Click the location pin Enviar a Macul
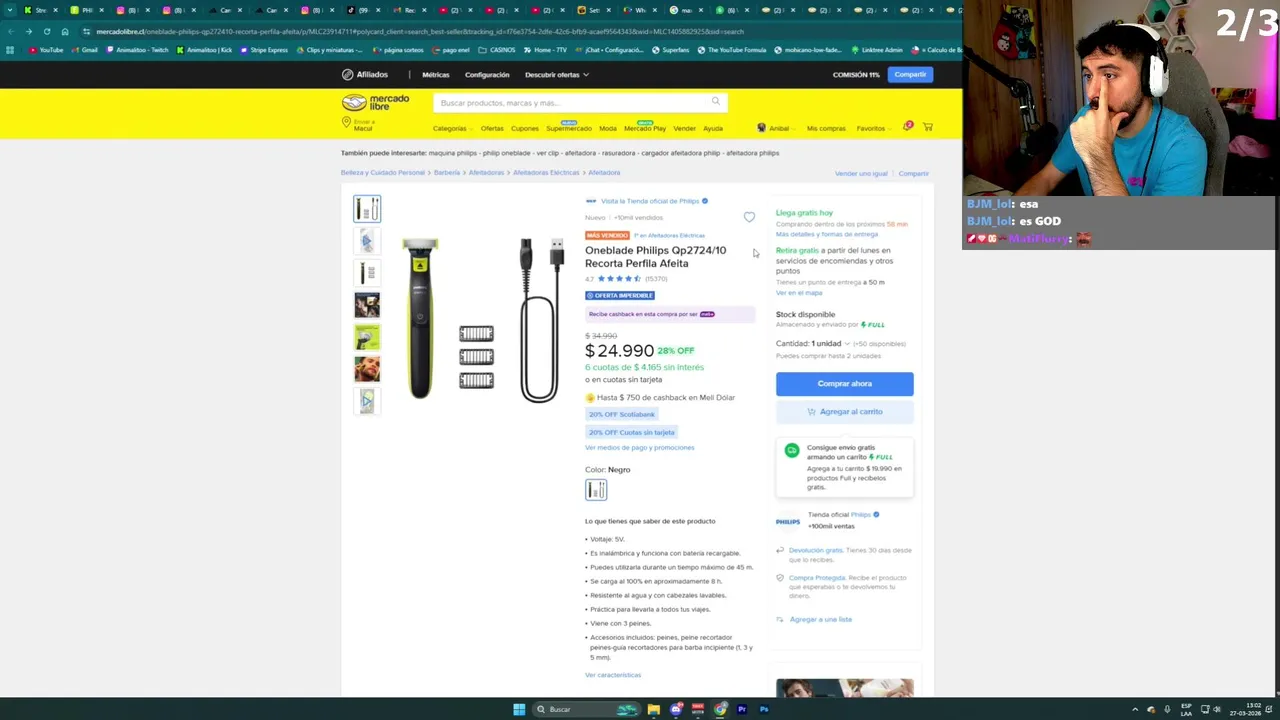1280x720 pixels. 358,124
